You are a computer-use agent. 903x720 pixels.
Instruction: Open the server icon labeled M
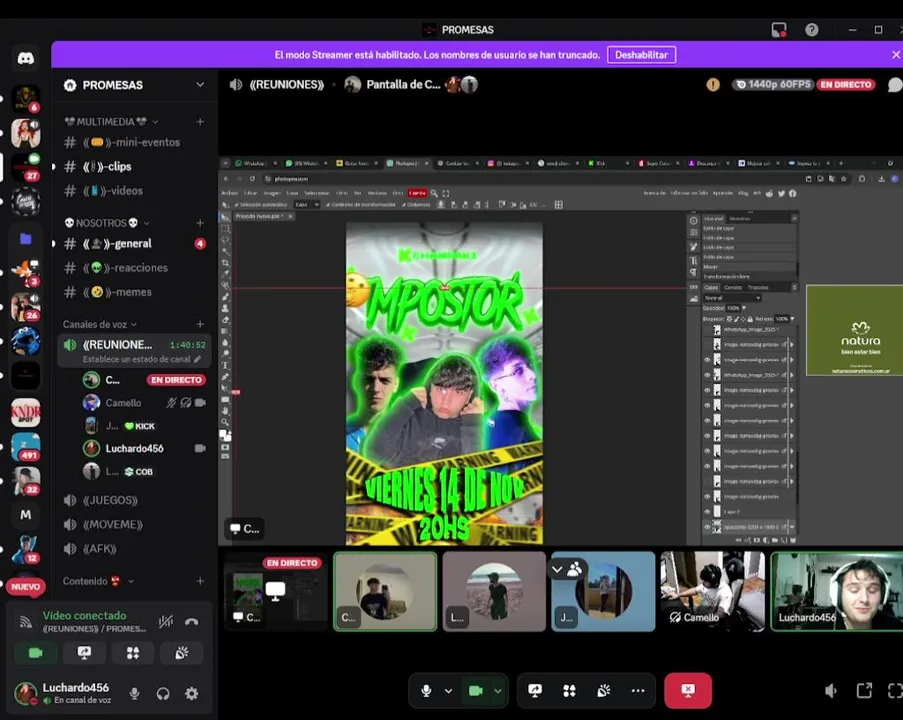(25, 515)
